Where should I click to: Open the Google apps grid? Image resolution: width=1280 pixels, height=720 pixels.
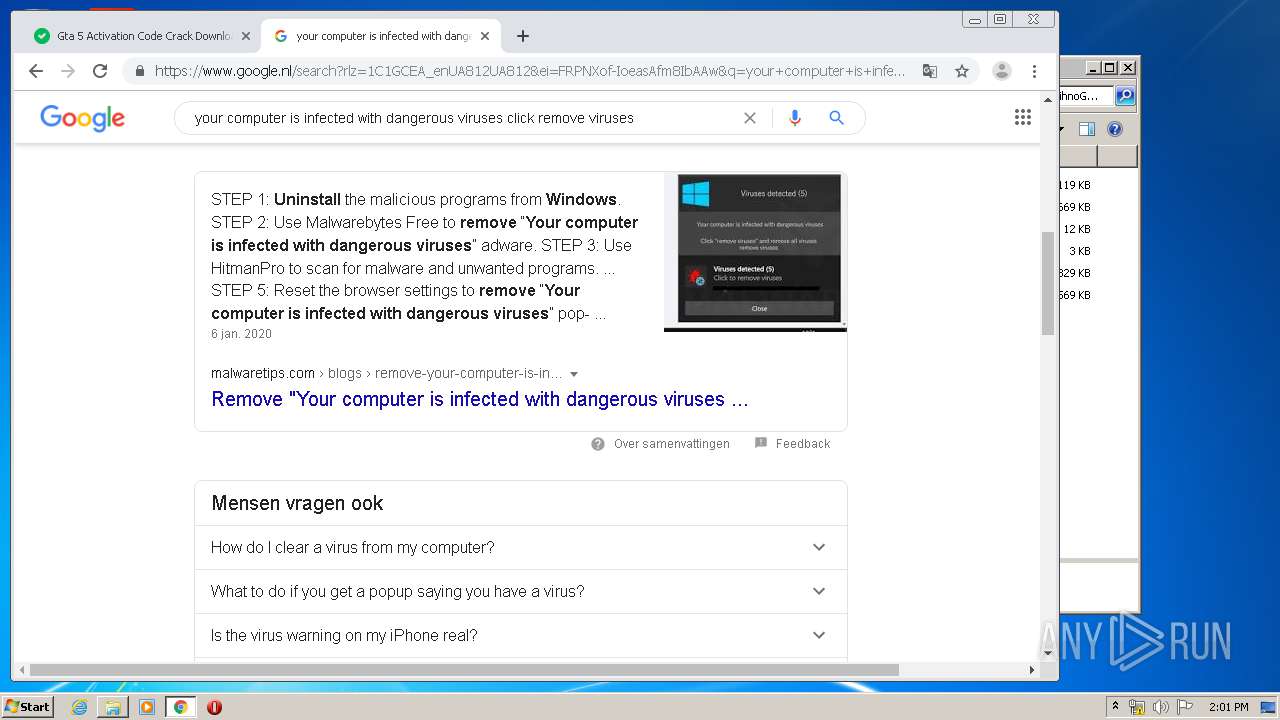click(1023, 118)
